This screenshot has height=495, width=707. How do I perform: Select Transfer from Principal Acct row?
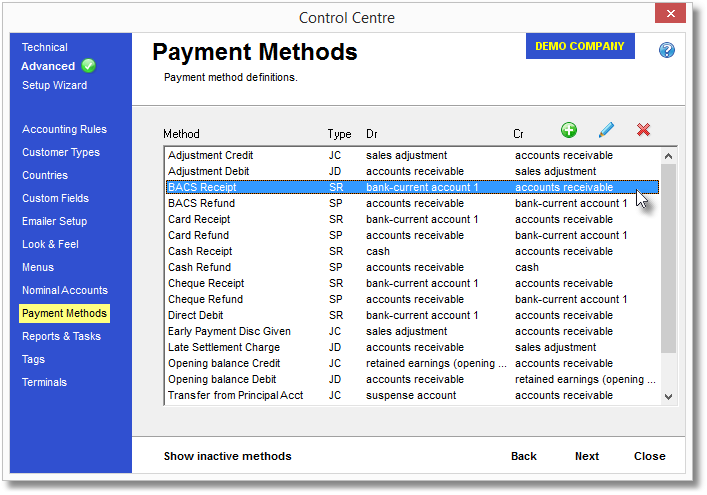413,395
